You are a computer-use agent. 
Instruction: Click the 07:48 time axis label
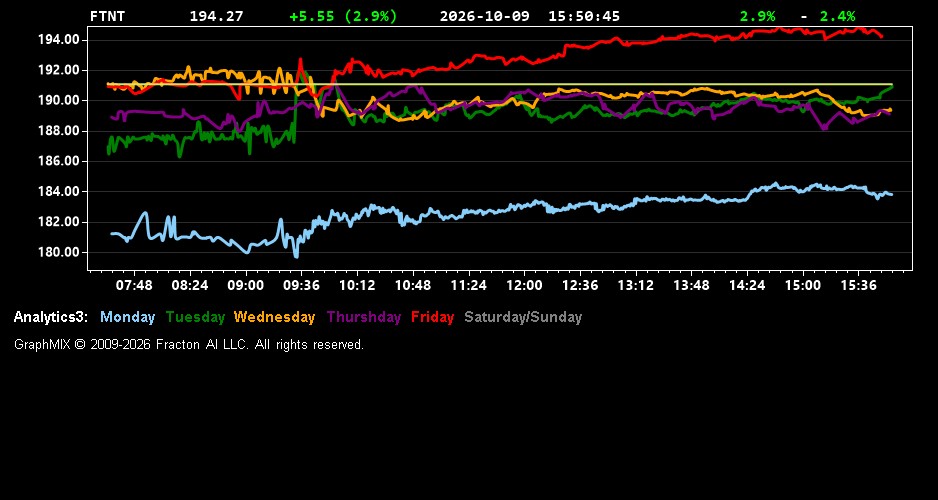tap(134, 285)
